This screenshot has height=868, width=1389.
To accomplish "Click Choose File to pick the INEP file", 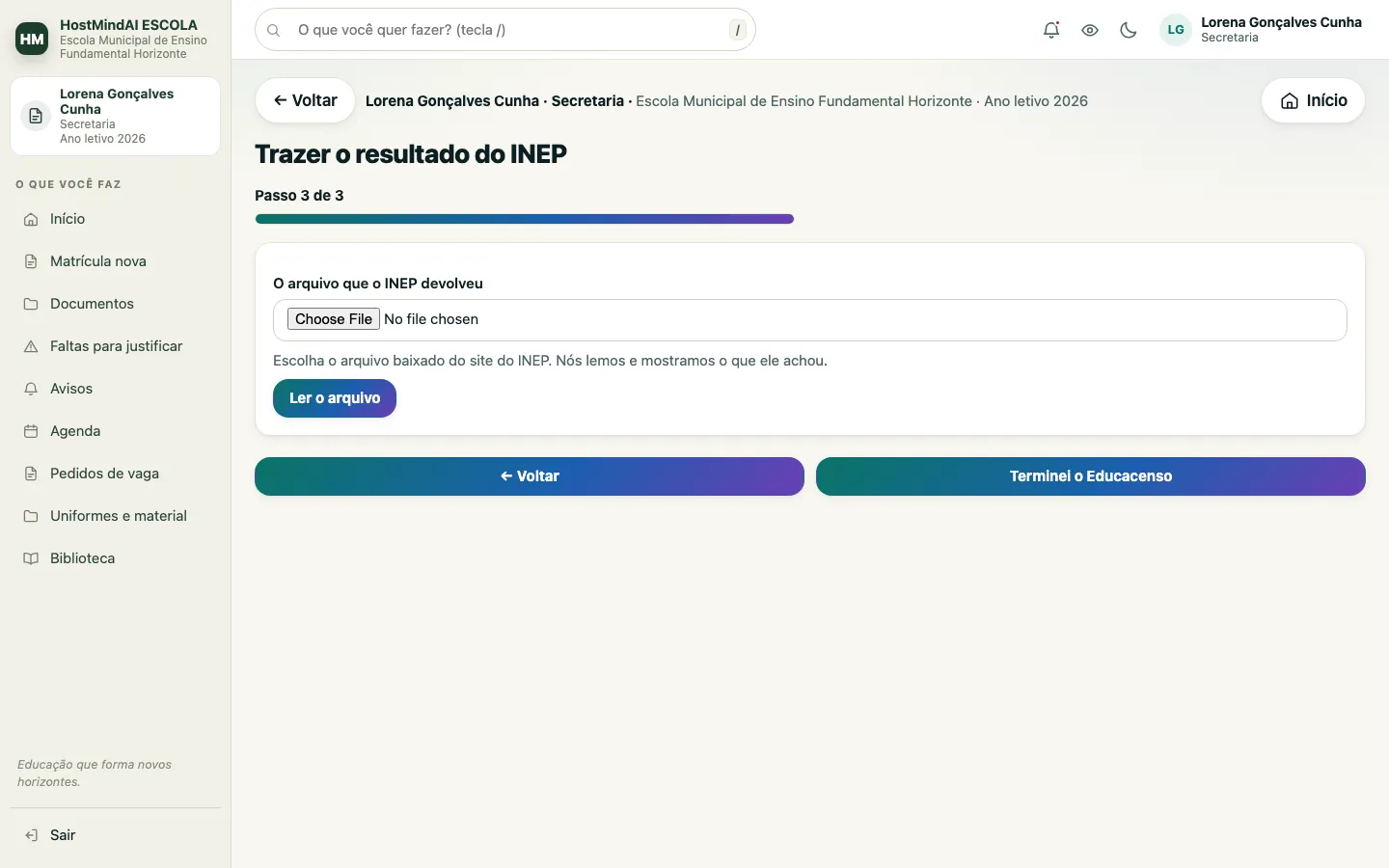I will pyautogui.click(x=334, y=319).
